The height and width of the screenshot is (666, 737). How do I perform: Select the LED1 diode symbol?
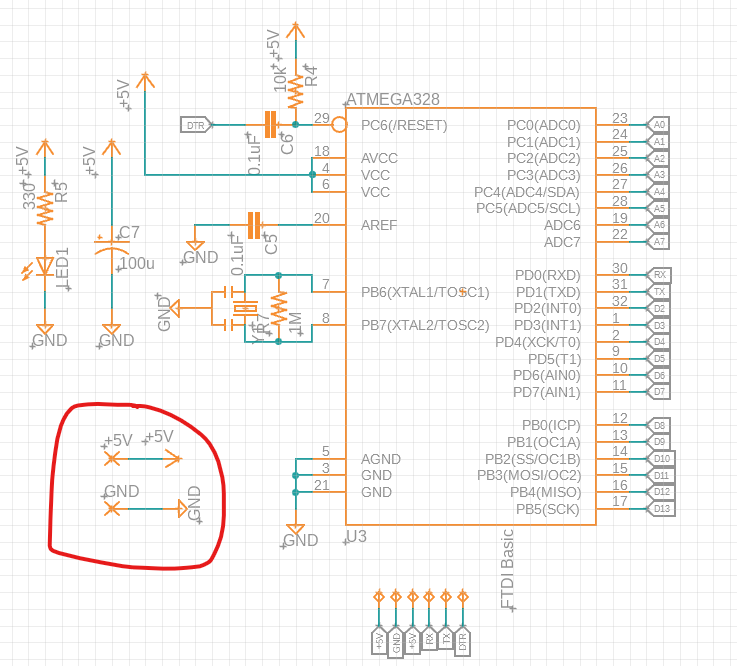44,267
